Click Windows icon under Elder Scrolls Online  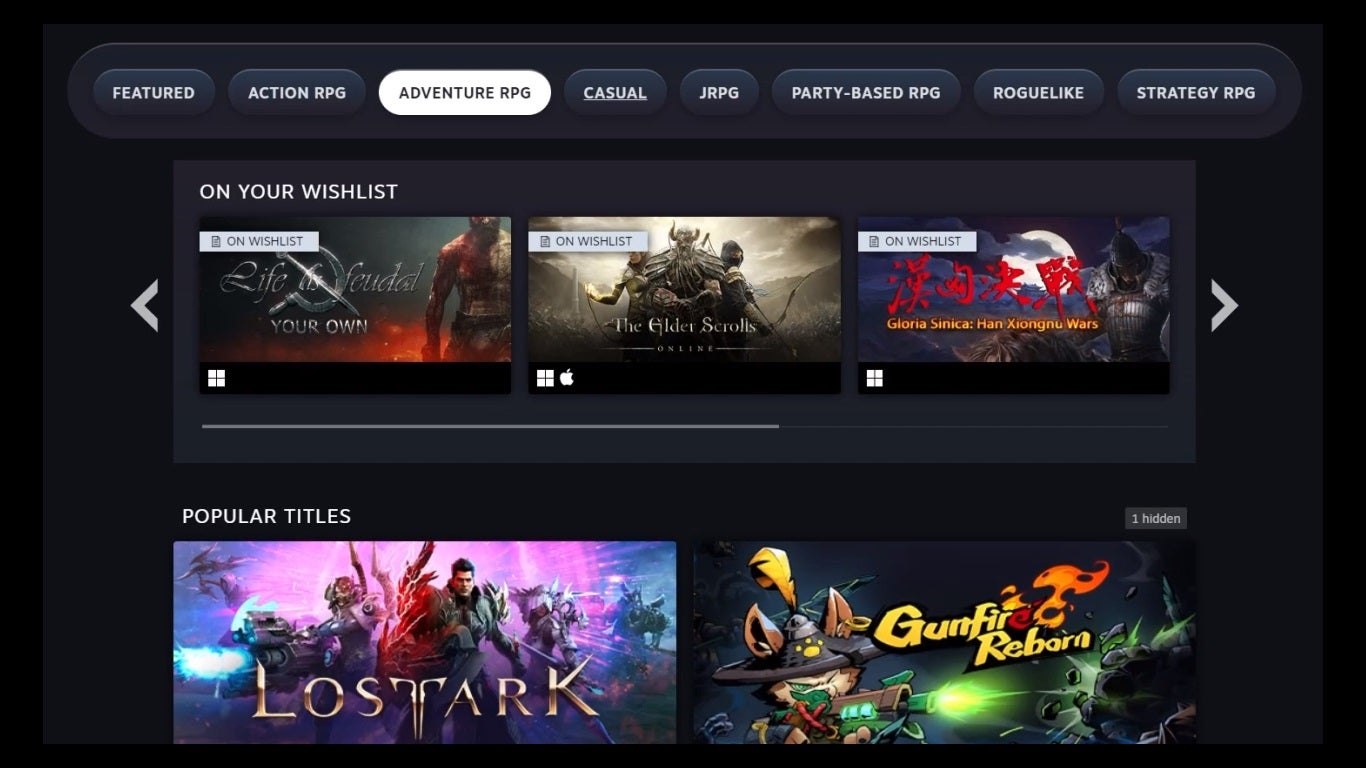point(545,378)
